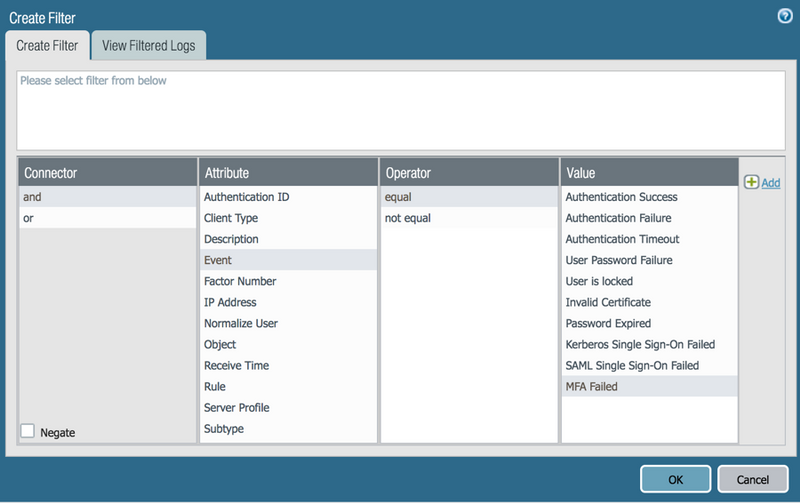Select the 'and' connector
This screenshot has width=800, height=503.
point(108,197)
